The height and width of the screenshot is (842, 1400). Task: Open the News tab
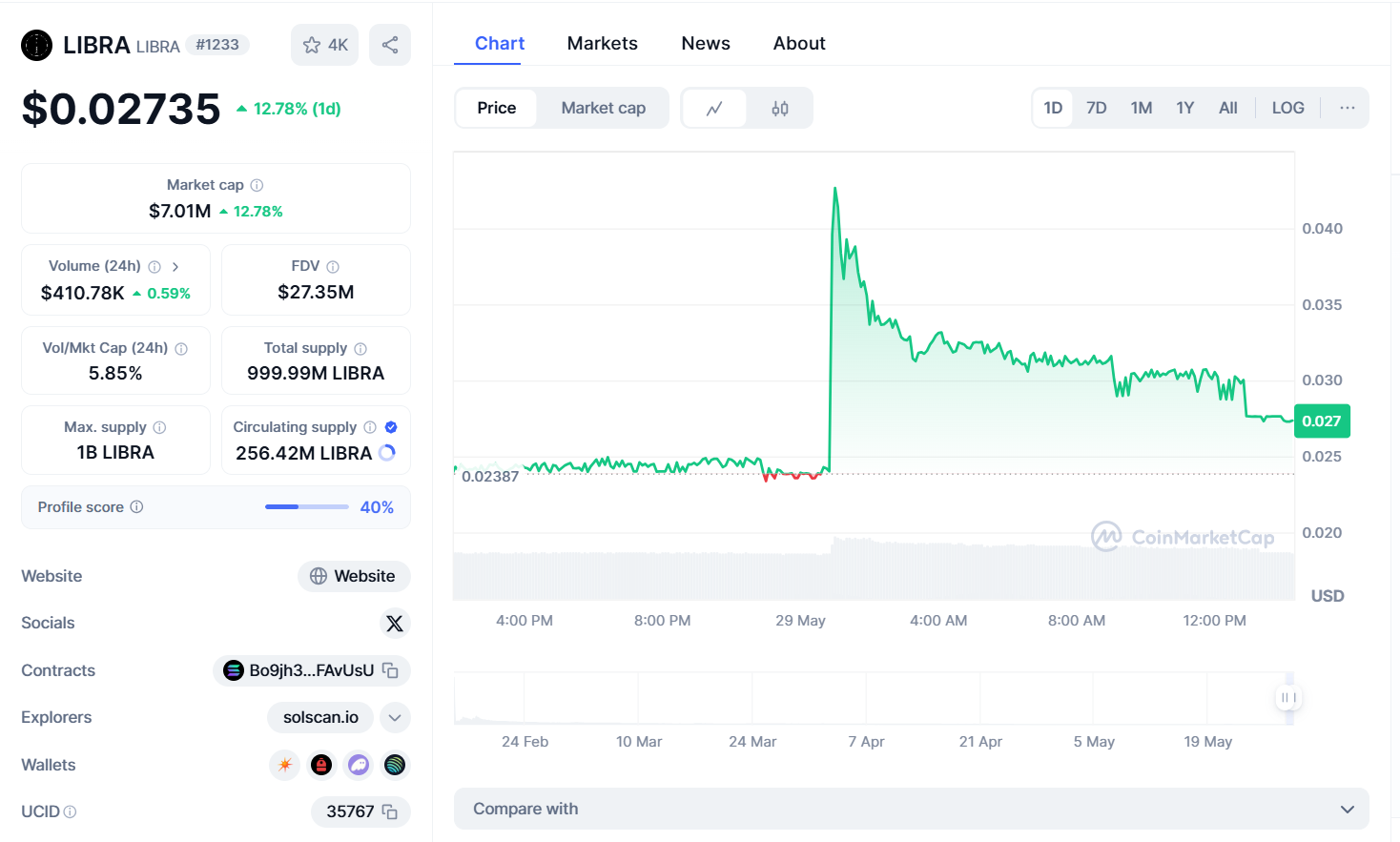[x=705, y=44]
